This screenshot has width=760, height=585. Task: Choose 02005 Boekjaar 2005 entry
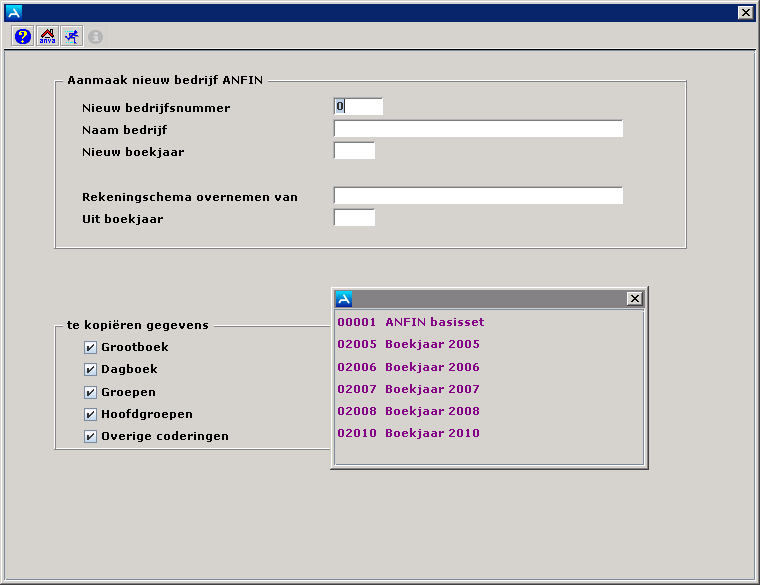tap(408, 344)
